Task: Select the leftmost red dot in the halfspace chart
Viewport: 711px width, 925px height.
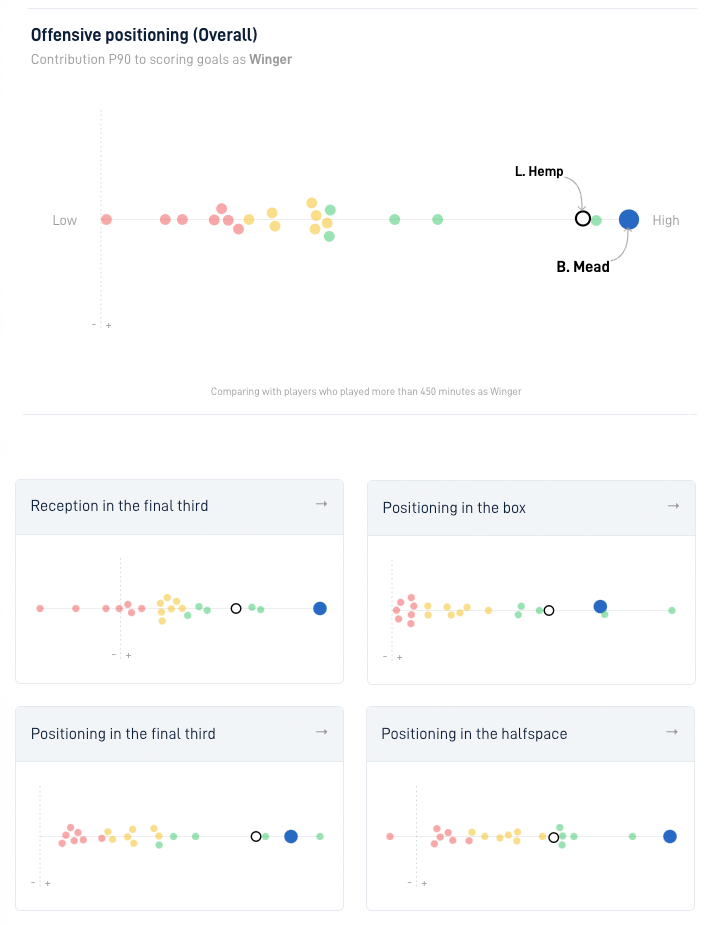Action: pos(390,836)
